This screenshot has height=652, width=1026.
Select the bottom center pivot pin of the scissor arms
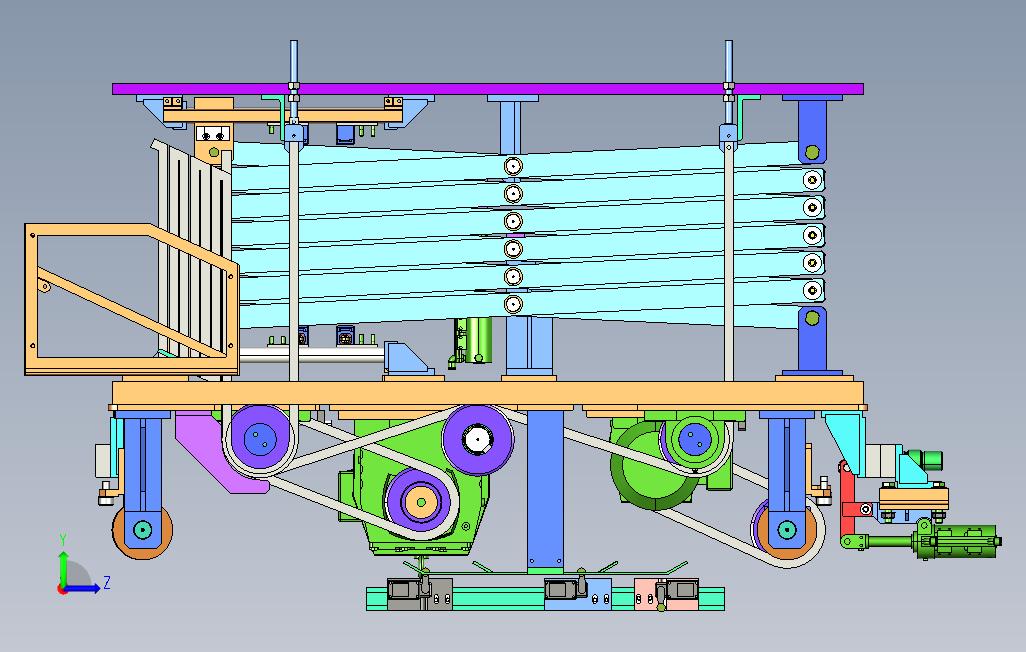click(x=513, y=304)
